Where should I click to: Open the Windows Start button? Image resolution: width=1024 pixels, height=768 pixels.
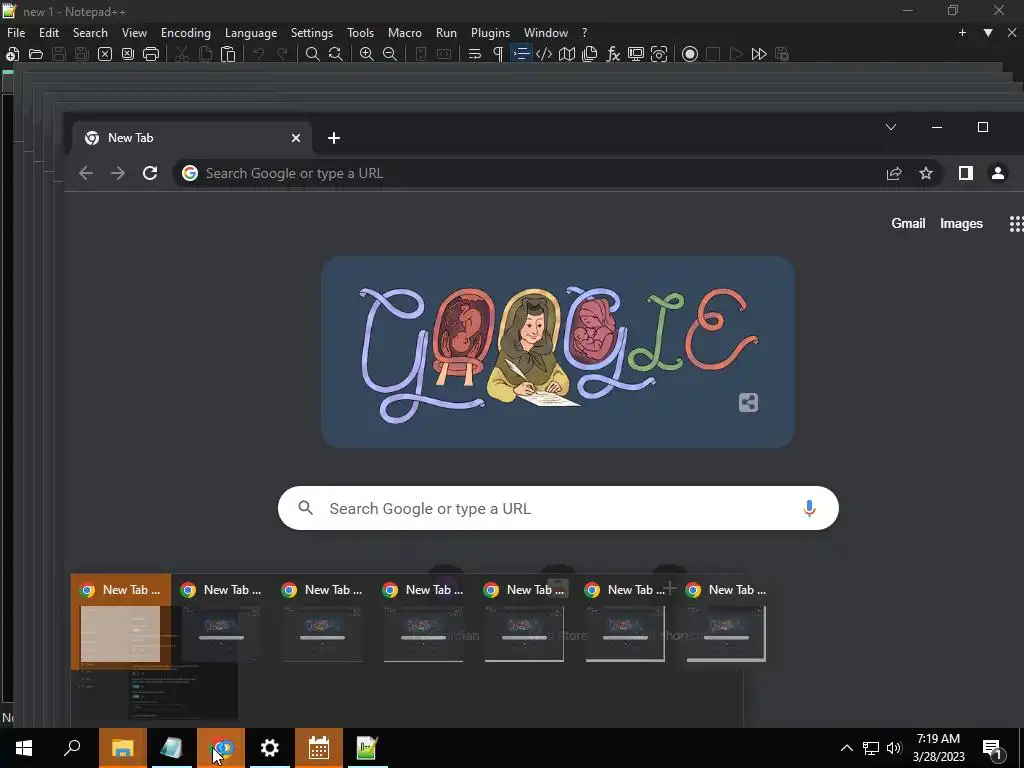tap(24, 748)
